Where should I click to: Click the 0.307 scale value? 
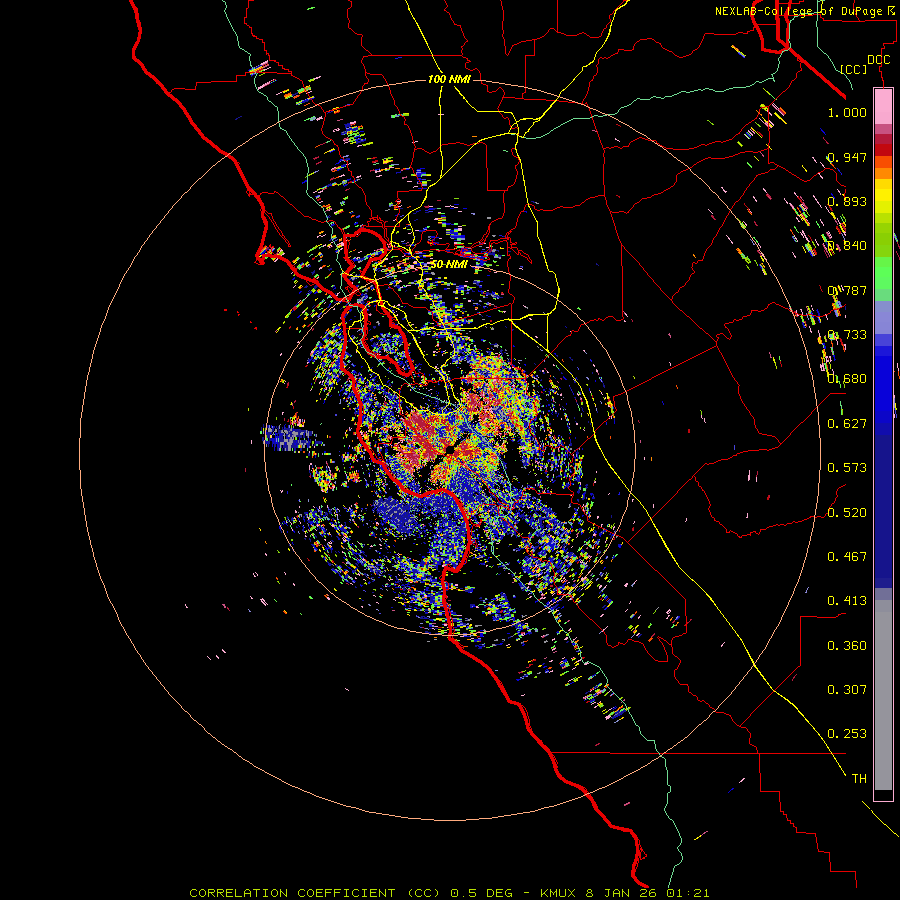(x=847, y=690)
